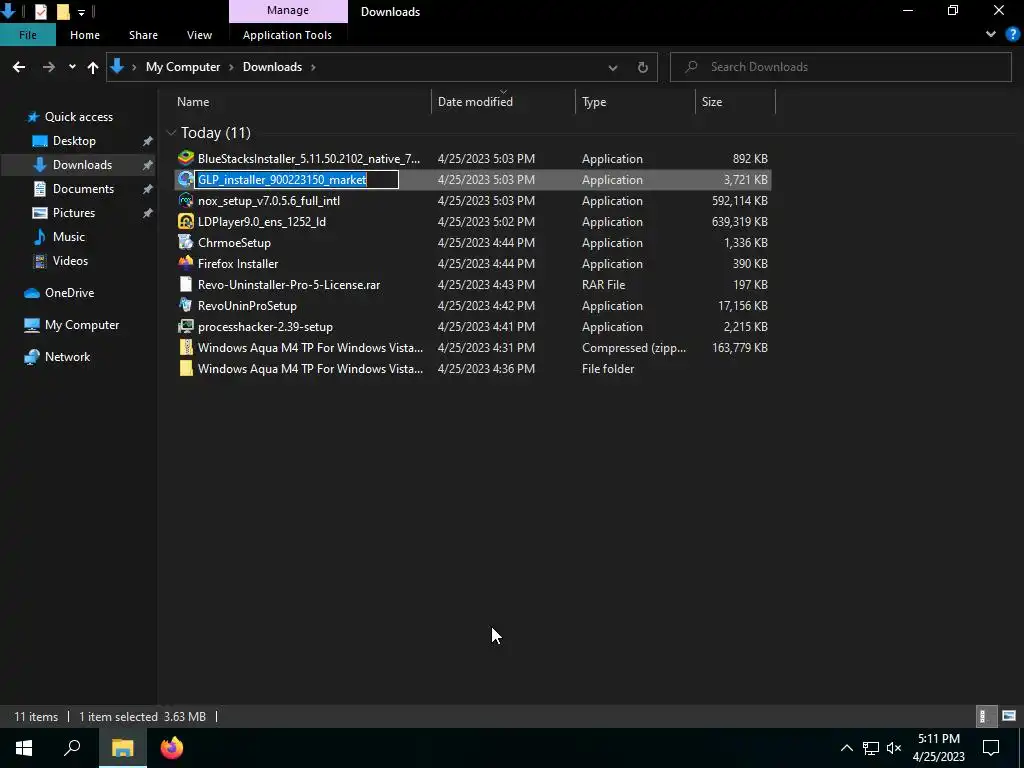Open Quick access in navigation pane
Viewport: 1024px width, 768px height.
[x=78, y=117]
